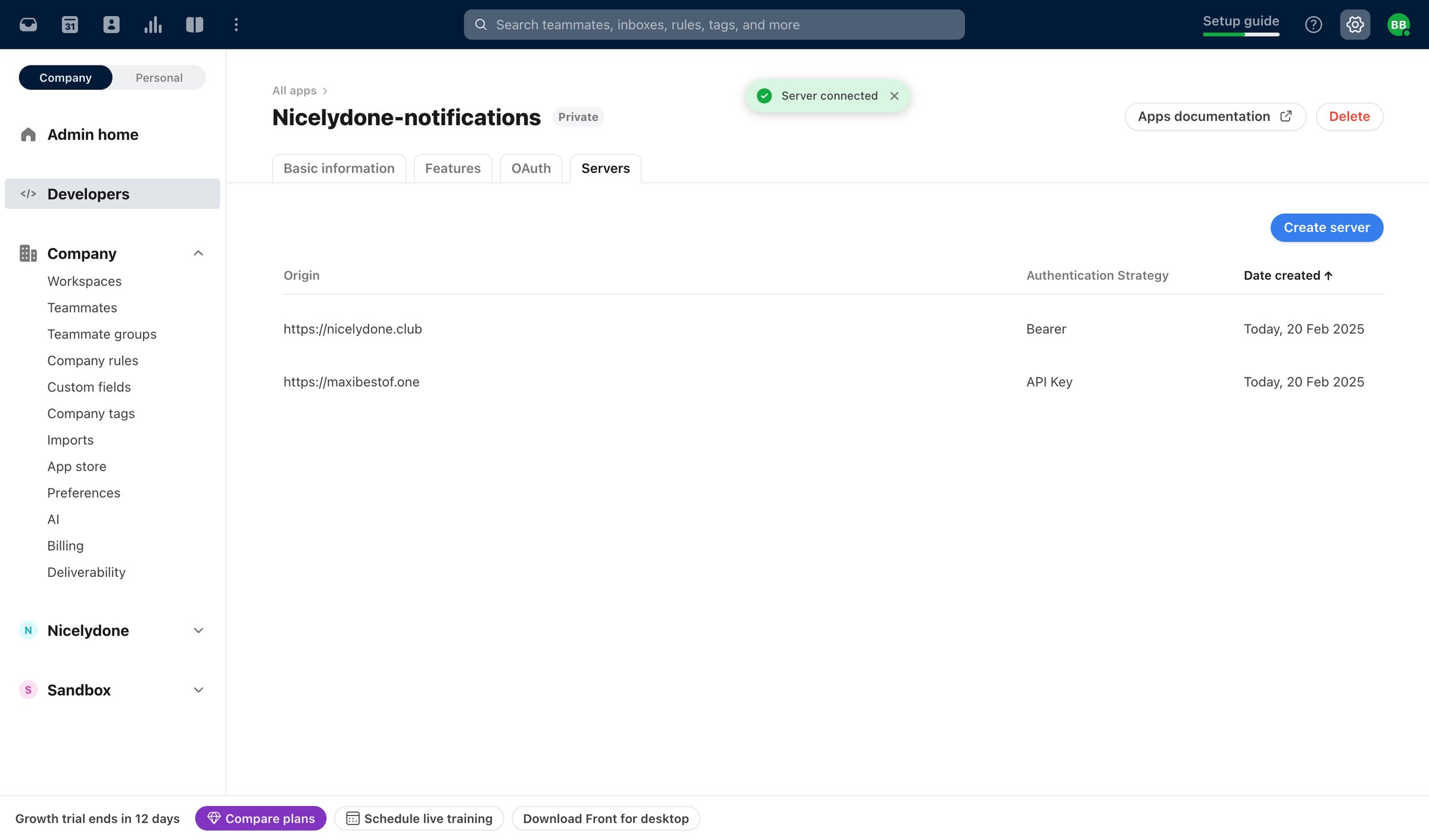Open Company tags settings
Viewport: 1429px width, 840px height.
click(91, 414)
